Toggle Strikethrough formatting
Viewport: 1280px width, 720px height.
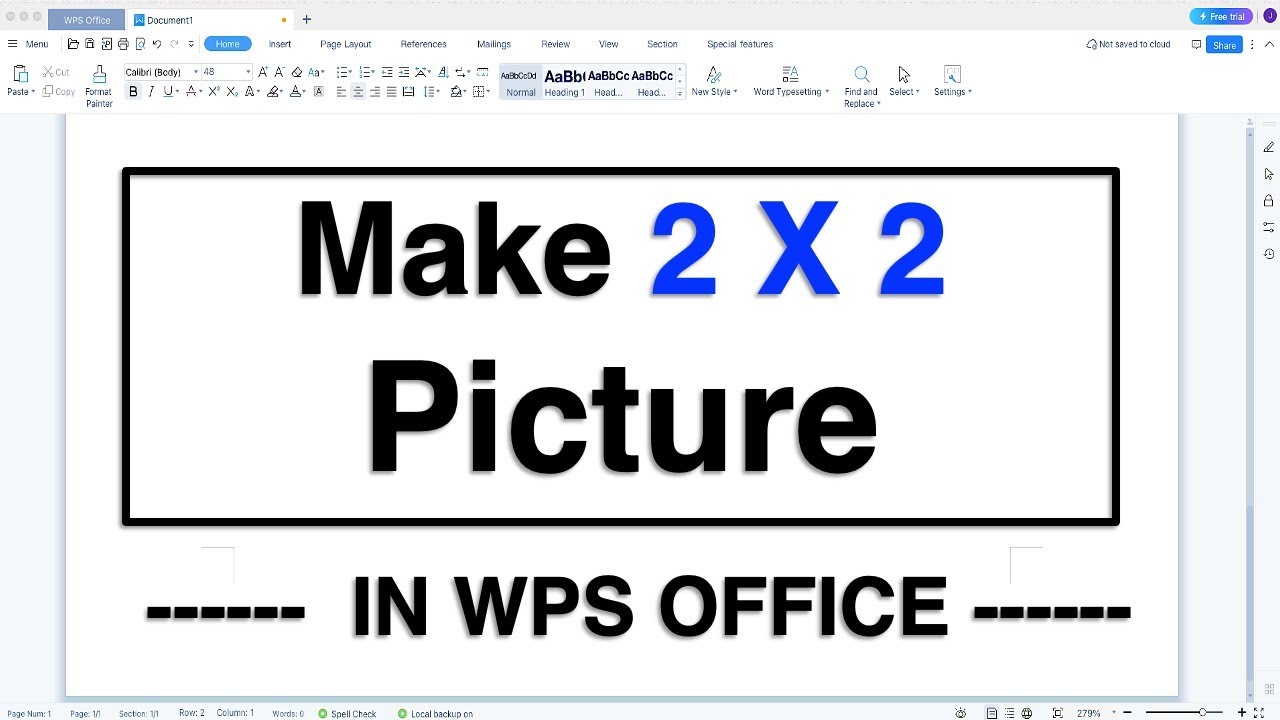coord(191,91)
